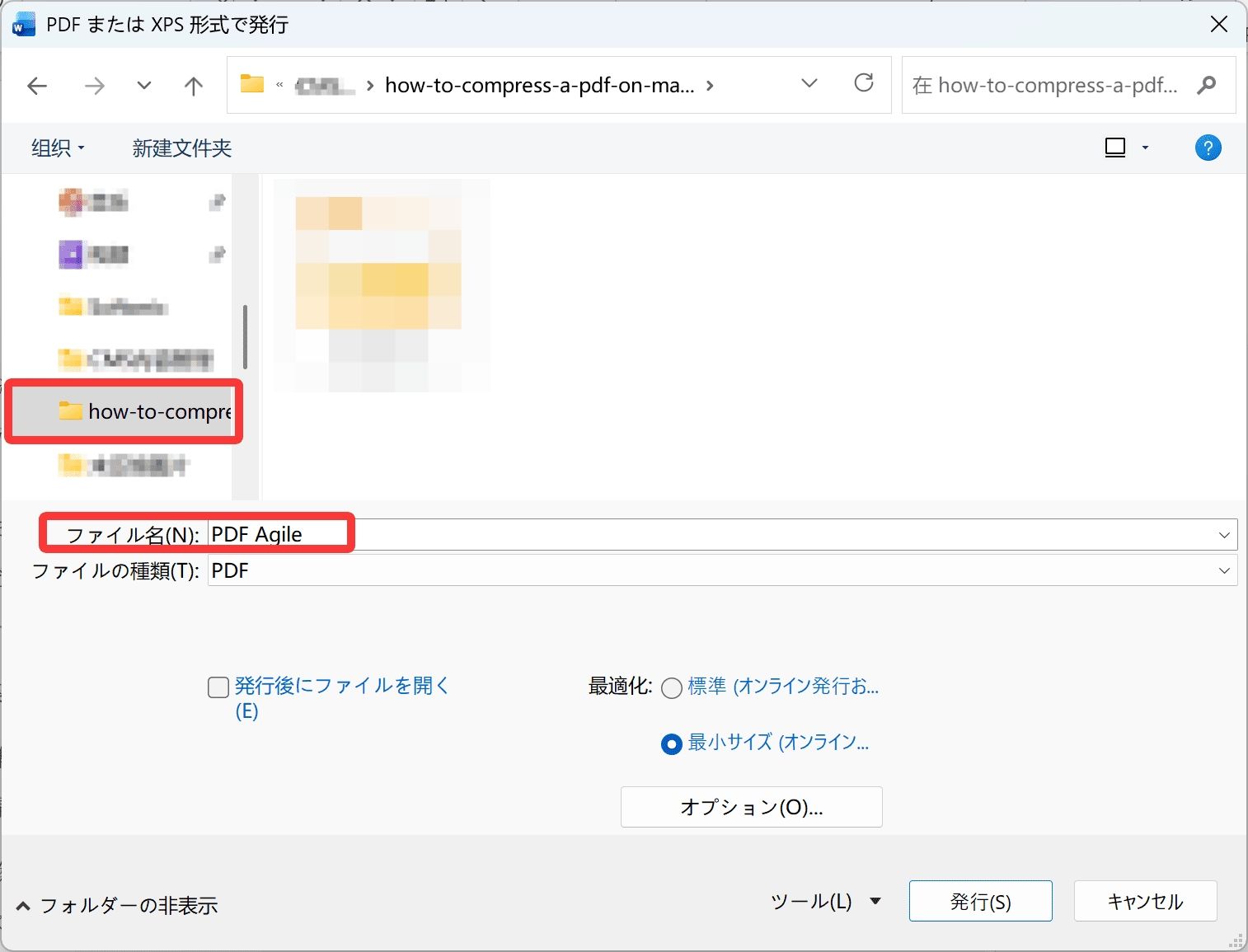Open the ファイルの種類 dropdown

[1223, 570]
